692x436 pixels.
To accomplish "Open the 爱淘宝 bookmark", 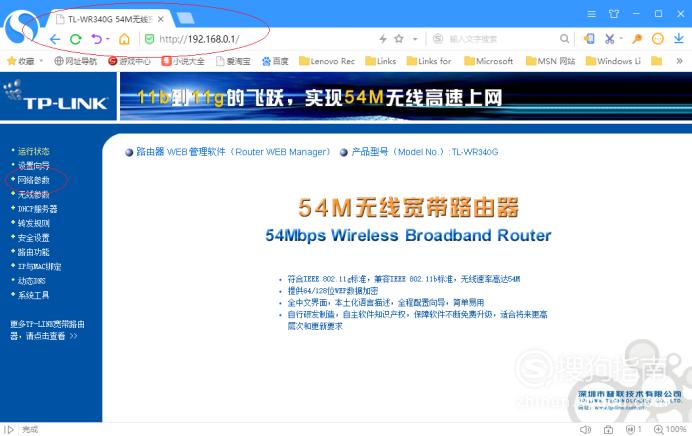I will click(233, 61).
